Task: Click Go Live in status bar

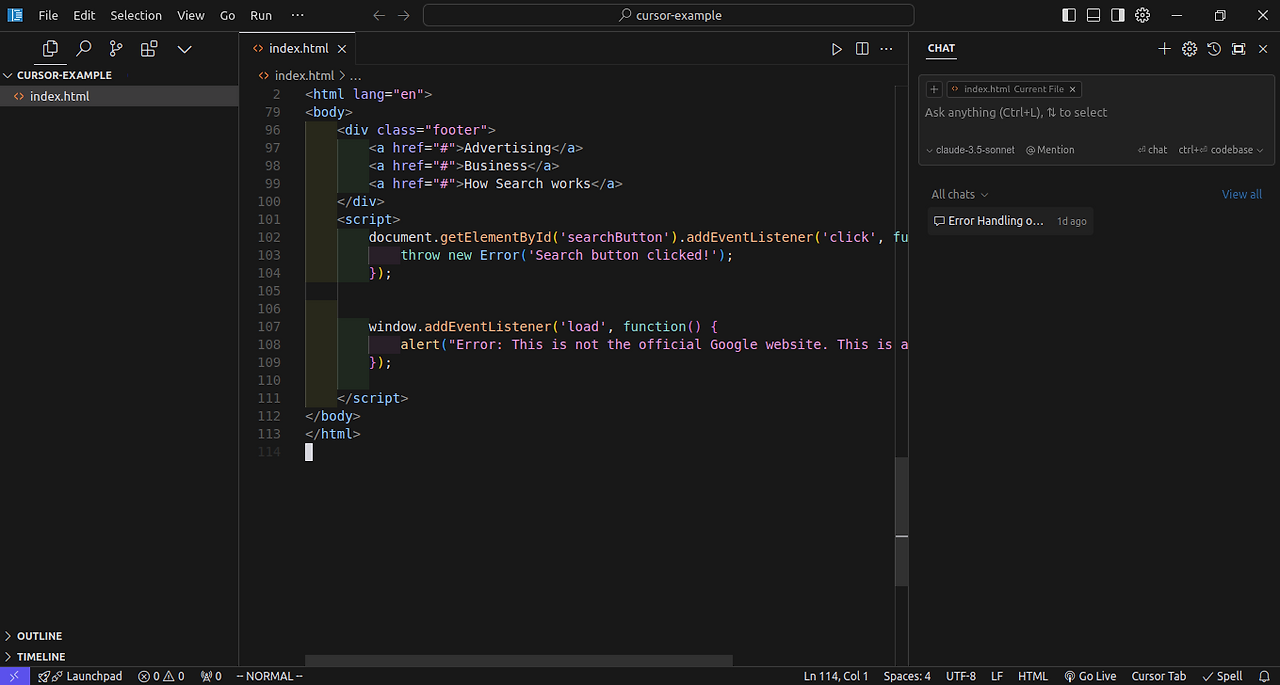Action: [1090, 676]
